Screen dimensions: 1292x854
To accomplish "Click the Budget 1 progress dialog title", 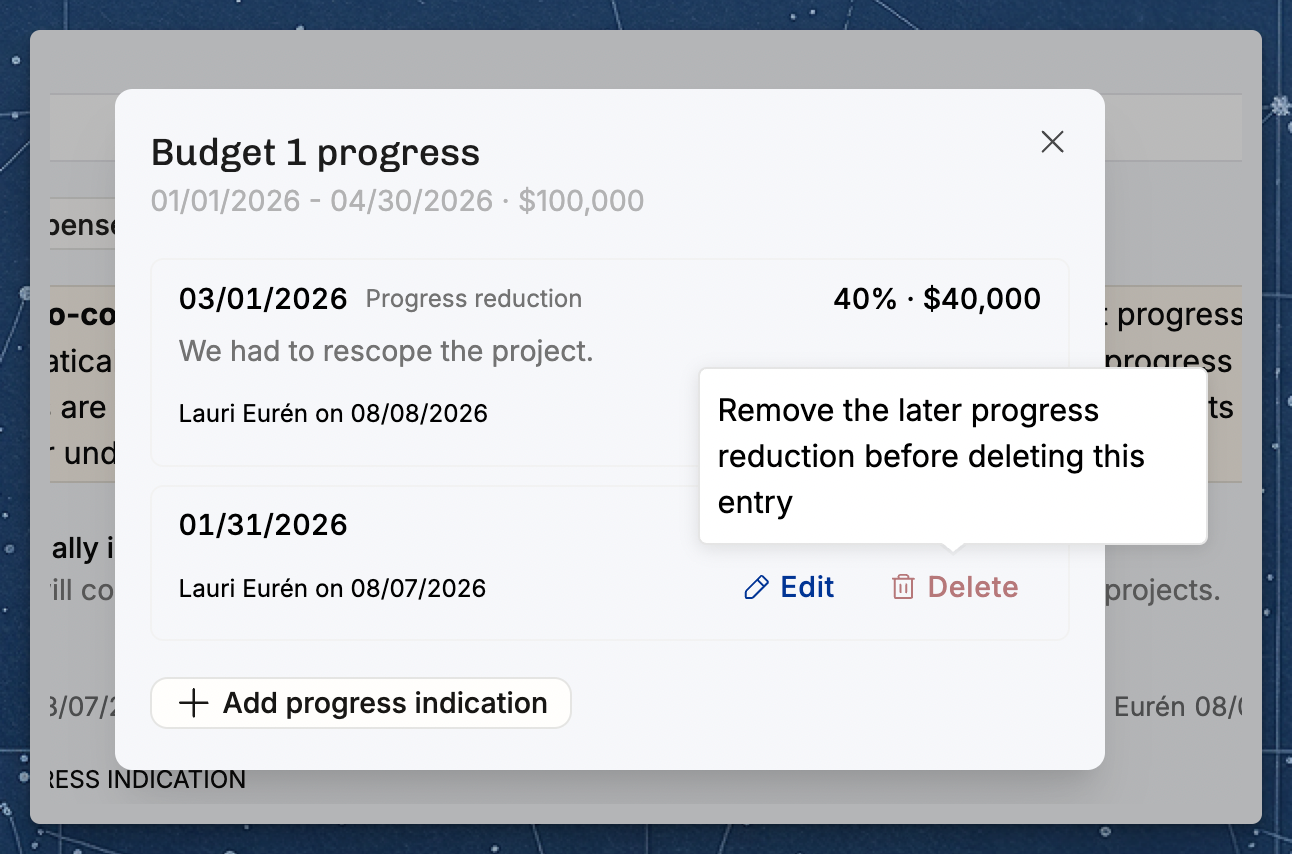I will coord(316,153).
